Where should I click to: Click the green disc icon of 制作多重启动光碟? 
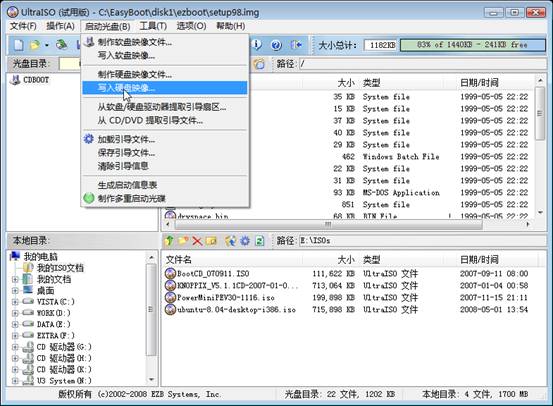(x=89, y=198)
